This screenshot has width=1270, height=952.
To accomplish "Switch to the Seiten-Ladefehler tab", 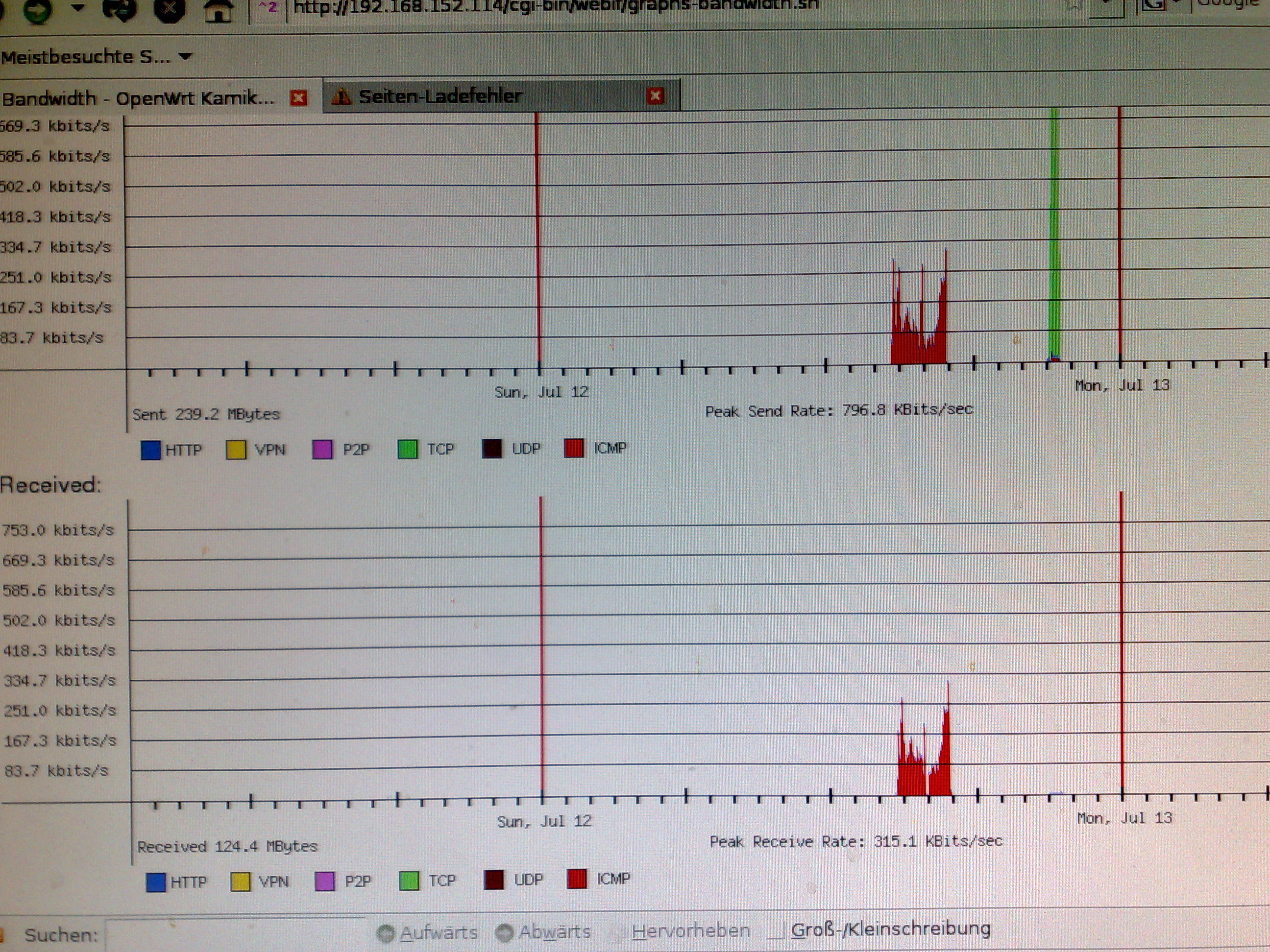I will coord(459,96).
